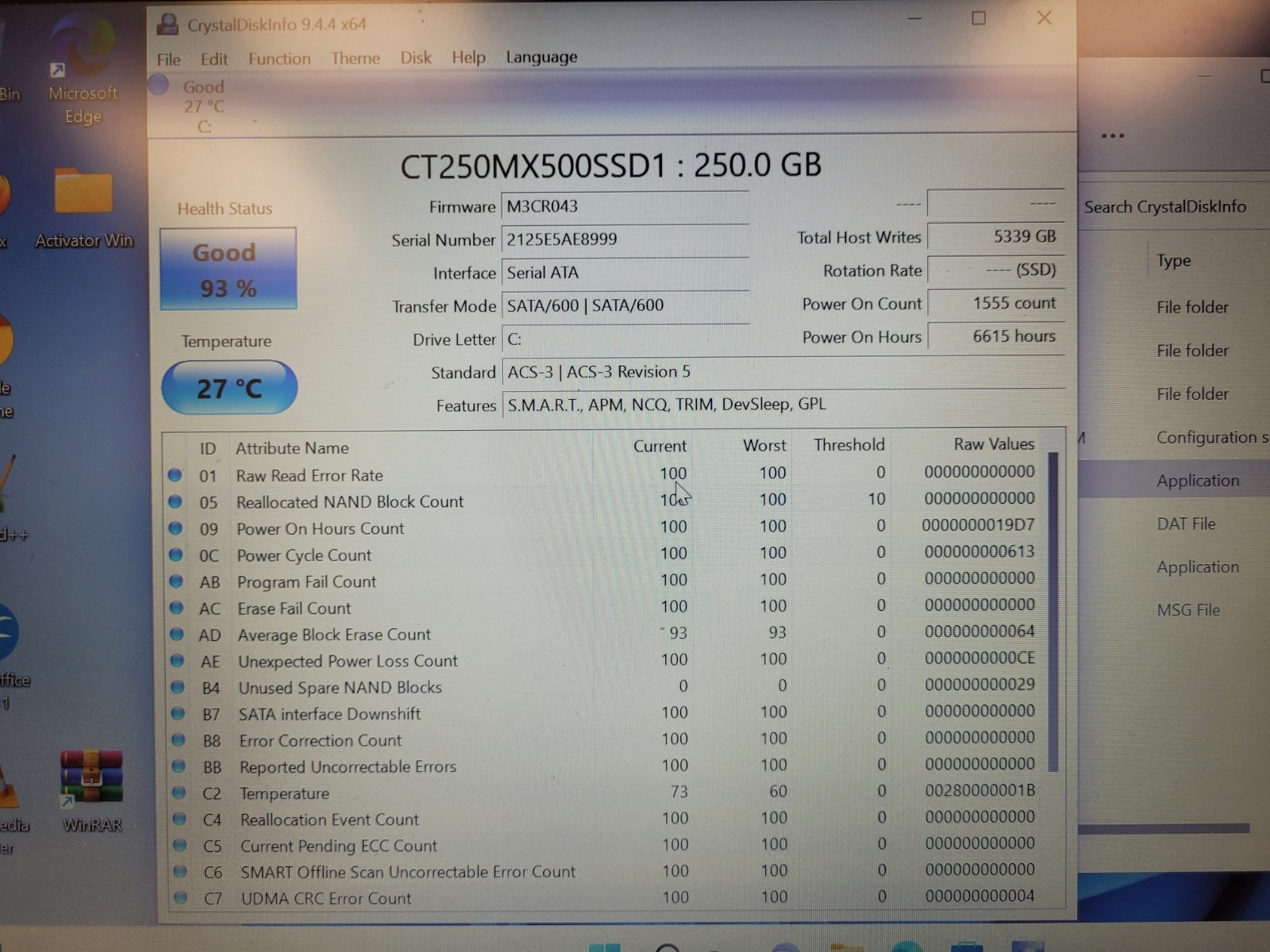Click the raw value 00280000001B
Image resolution: width=1270 pixels, height=952 pixels.
[979, 790]
